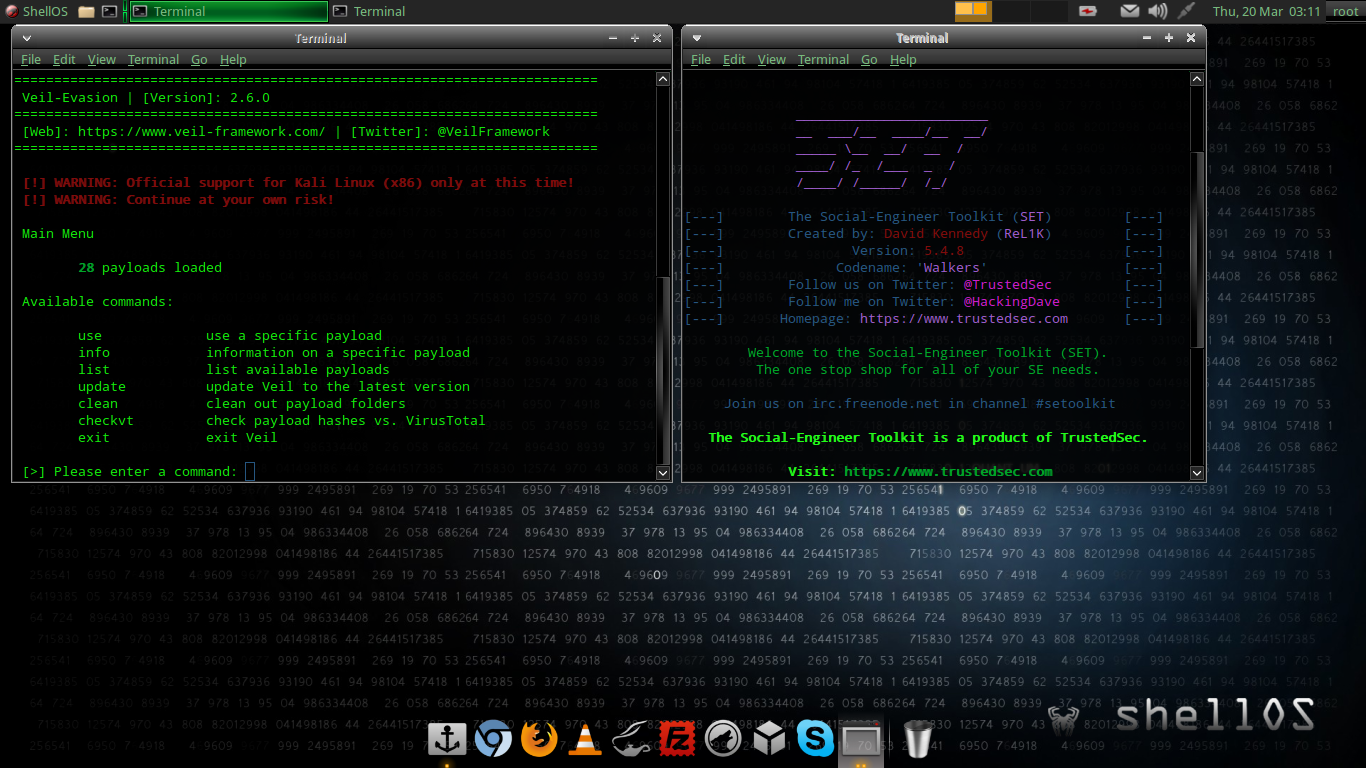Switch to the second Terminal taskbar button

(370, 11)
